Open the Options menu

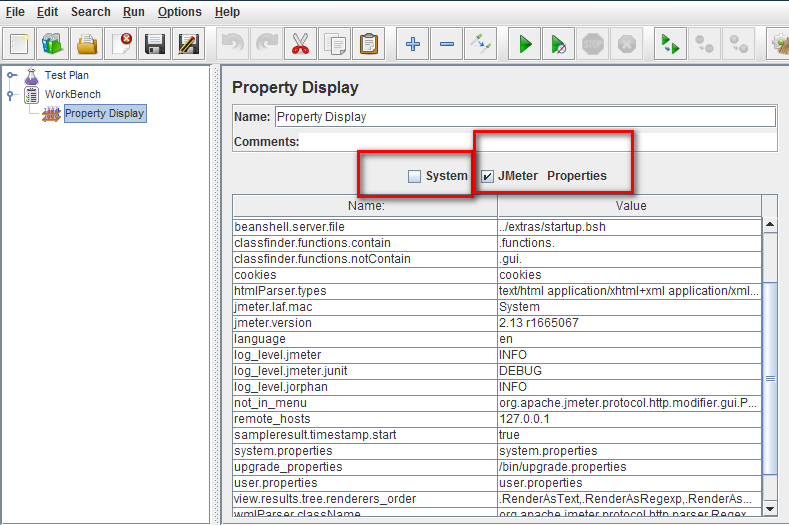click(x=179, y=12)
